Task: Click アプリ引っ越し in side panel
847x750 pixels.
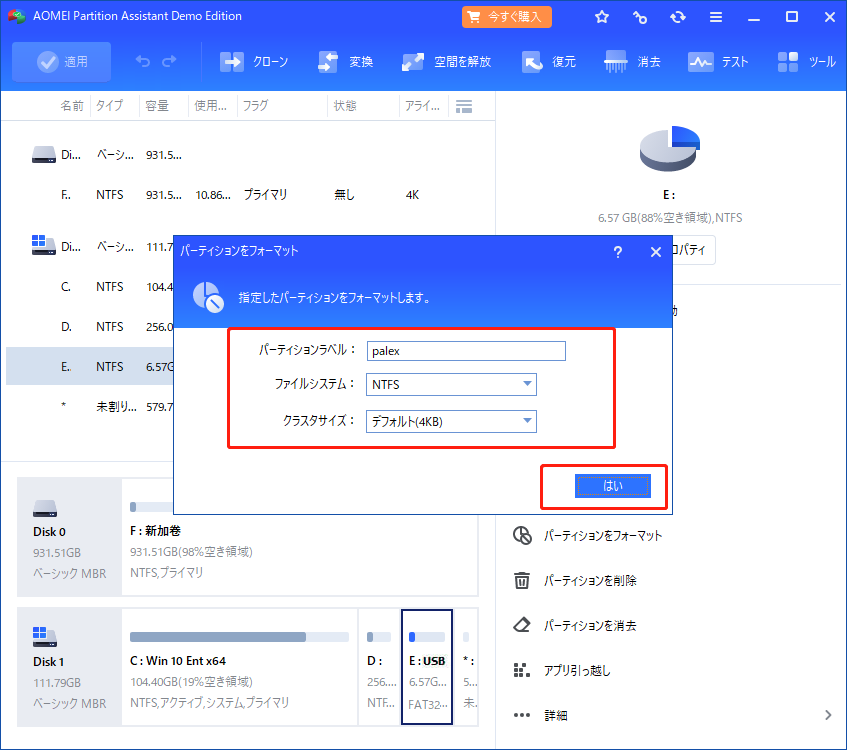Action: 577,671
